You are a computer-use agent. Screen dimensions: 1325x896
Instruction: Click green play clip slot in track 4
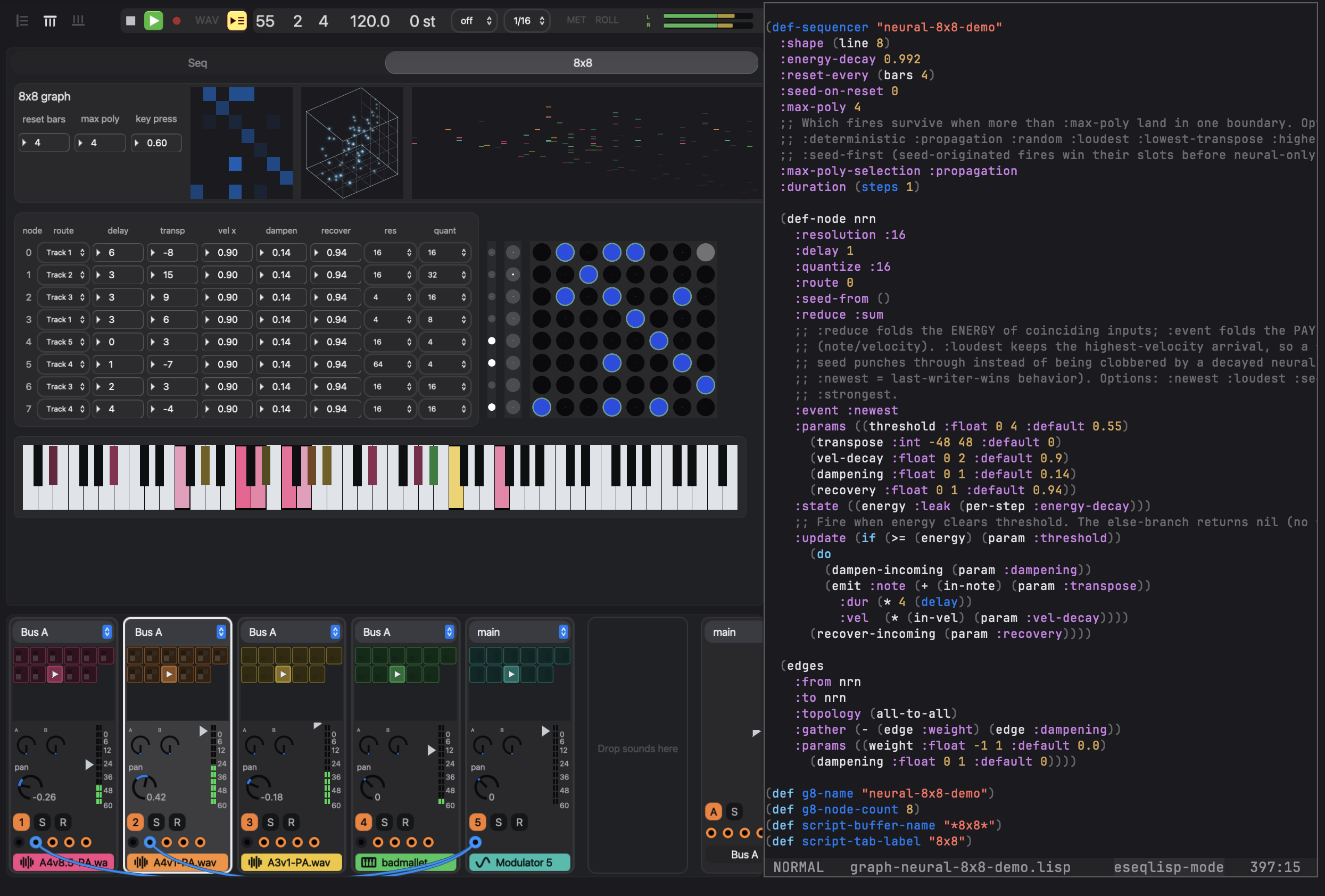pos(397,674)
